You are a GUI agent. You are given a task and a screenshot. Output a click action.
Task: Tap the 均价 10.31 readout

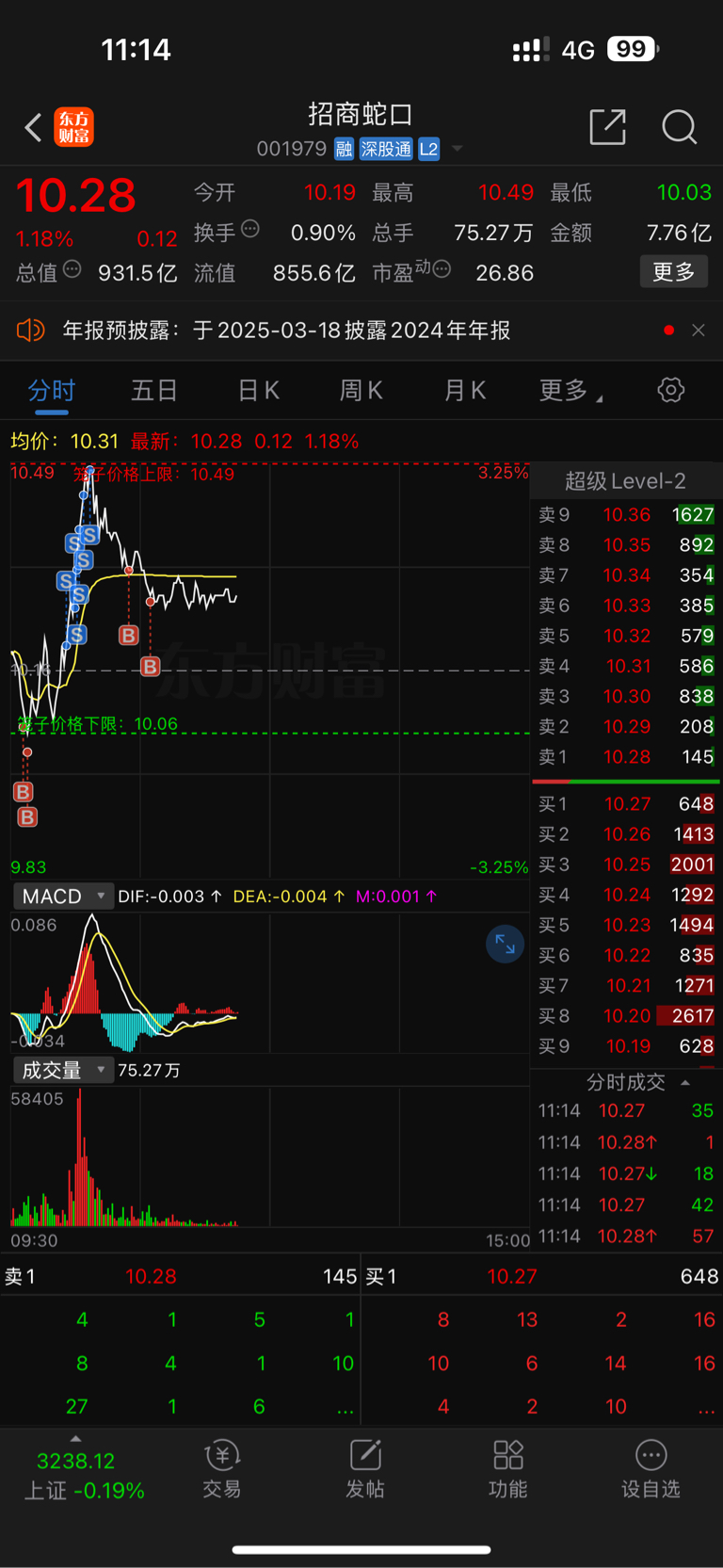(x=65, y=441)
